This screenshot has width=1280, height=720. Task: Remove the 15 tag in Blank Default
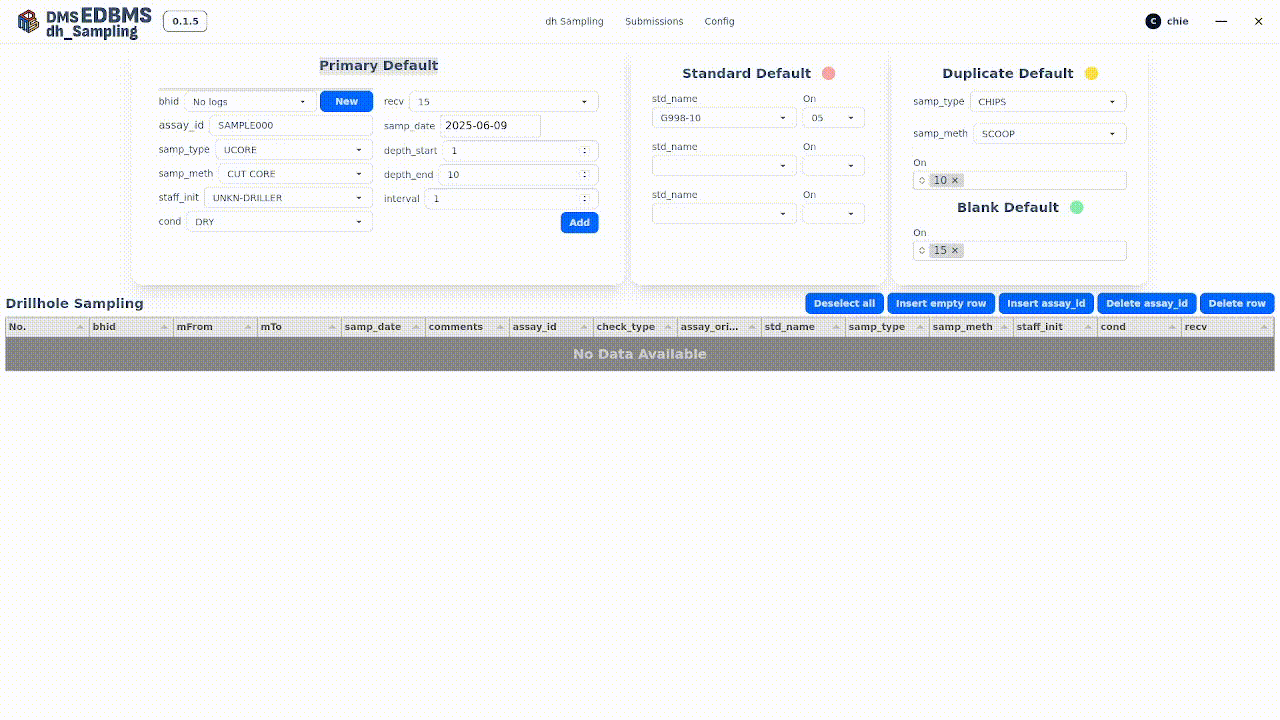pos(955,251)
